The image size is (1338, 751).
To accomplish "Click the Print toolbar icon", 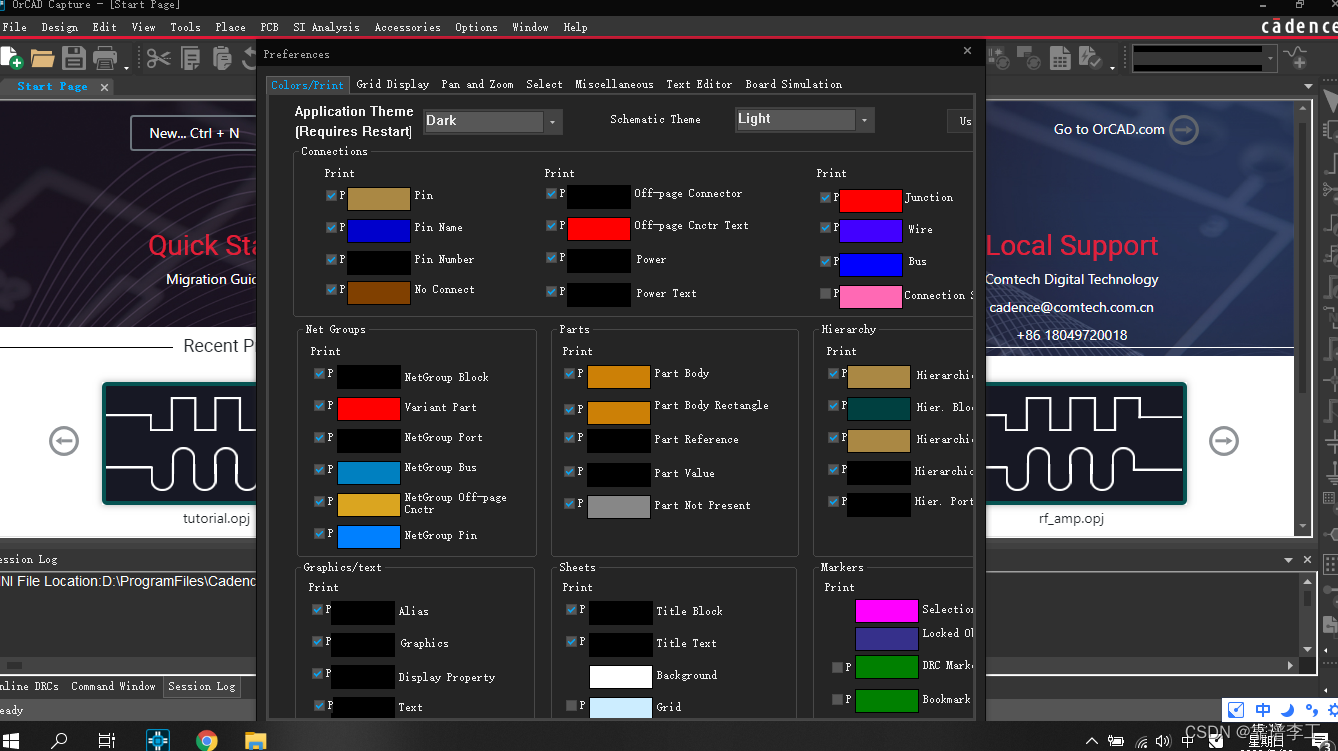I will click(x=105, y=58).
